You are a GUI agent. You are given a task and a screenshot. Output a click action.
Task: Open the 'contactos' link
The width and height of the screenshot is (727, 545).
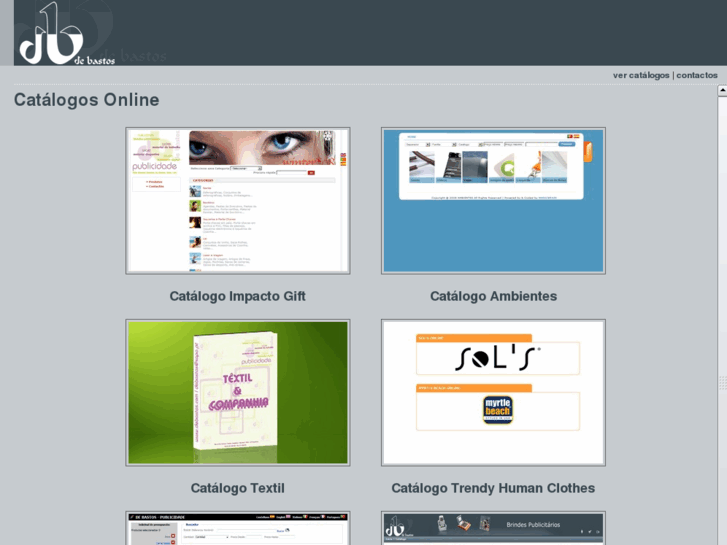coord(697,75)
